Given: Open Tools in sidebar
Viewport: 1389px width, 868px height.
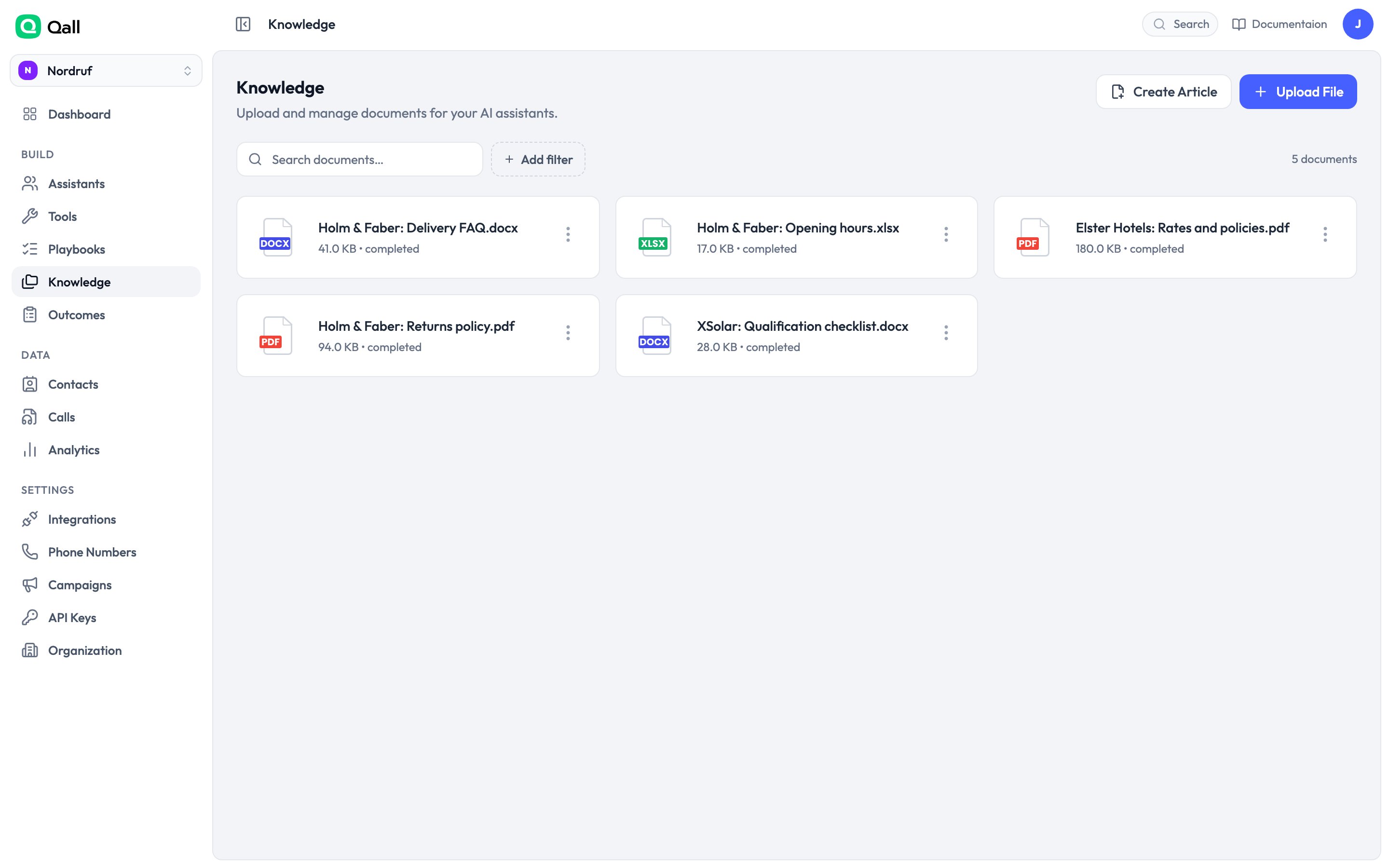Looking at the screenshot, I should 106,217.
